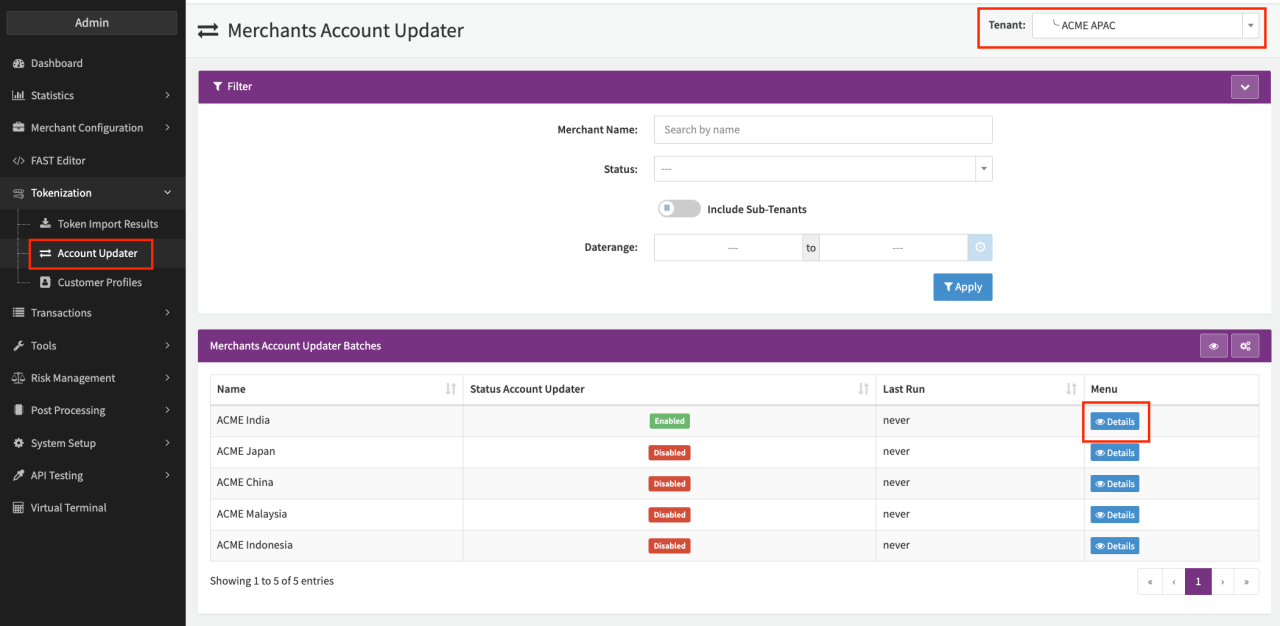Open the Tenant dropdown
Screen dimensions: 1280x626
(x=1145, y=26)
